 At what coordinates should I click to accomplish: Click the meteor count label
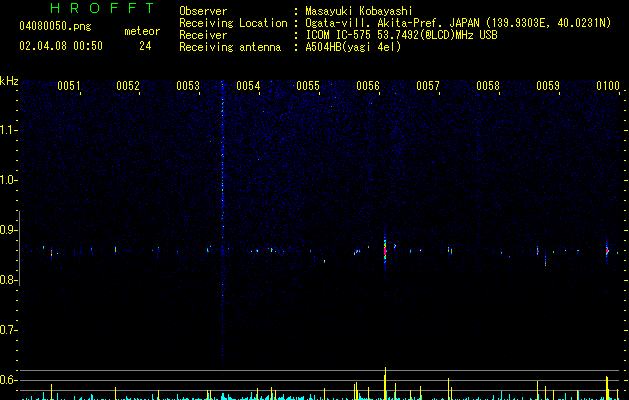pyautogui.click(x=142, y=31)
